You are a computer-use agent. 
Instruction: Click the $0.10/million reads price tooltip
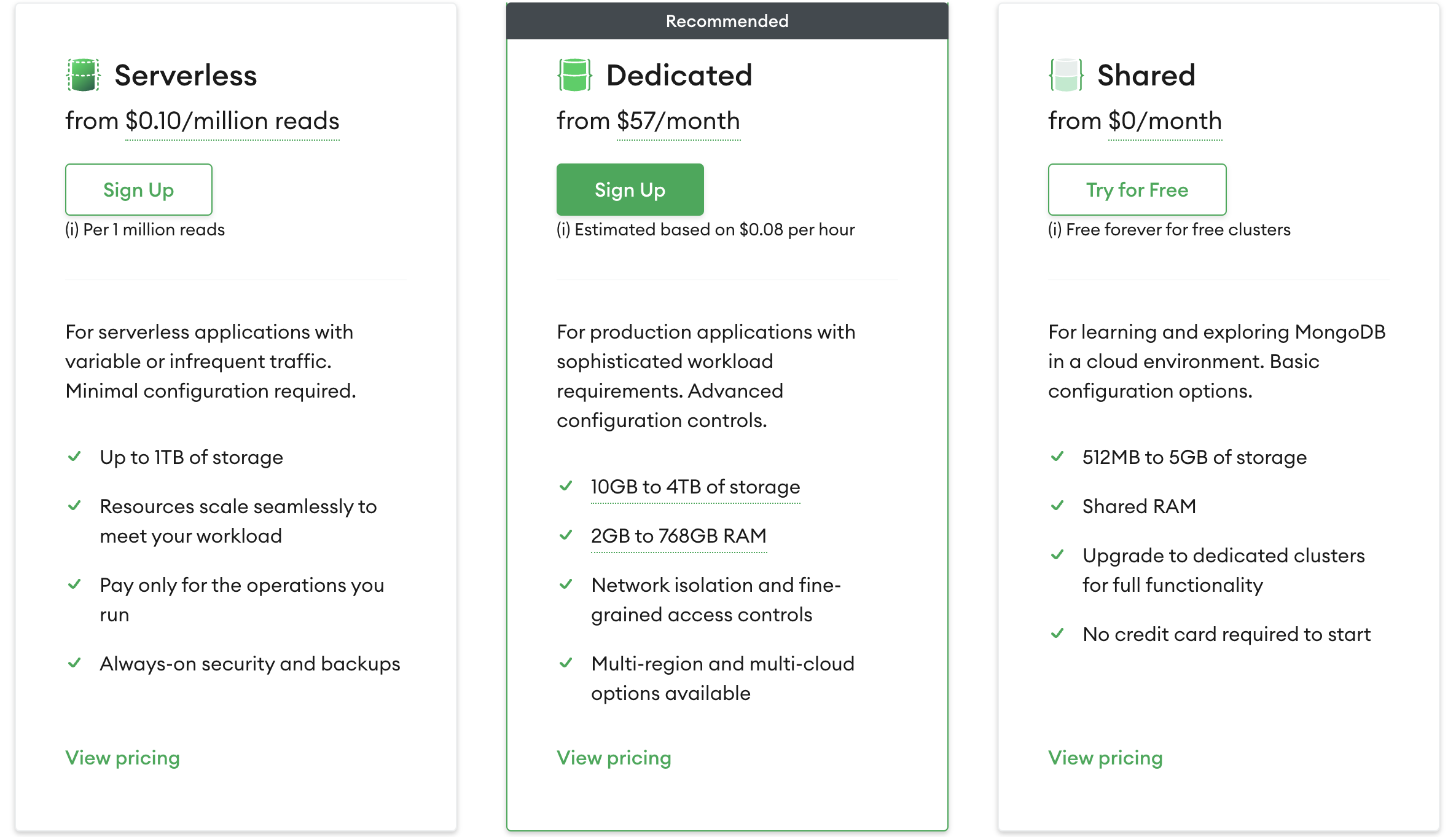(x=232, y=121)
